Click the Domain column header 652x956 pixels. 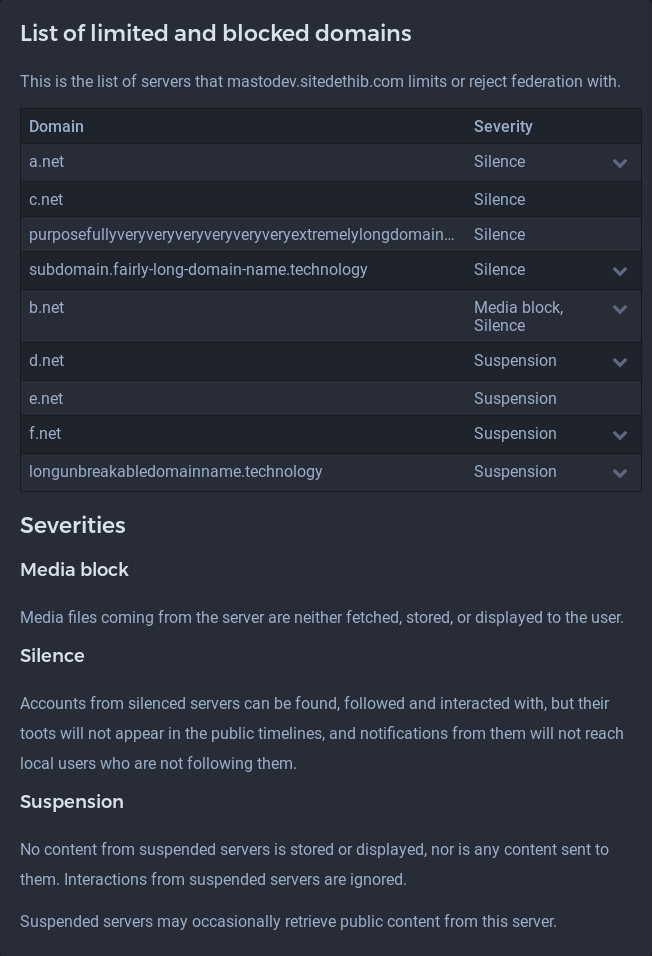(x=56, y=127)
